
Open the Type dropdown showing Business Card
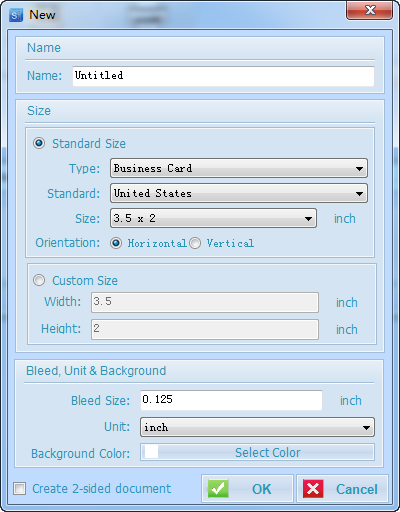(x=239, y=168)
